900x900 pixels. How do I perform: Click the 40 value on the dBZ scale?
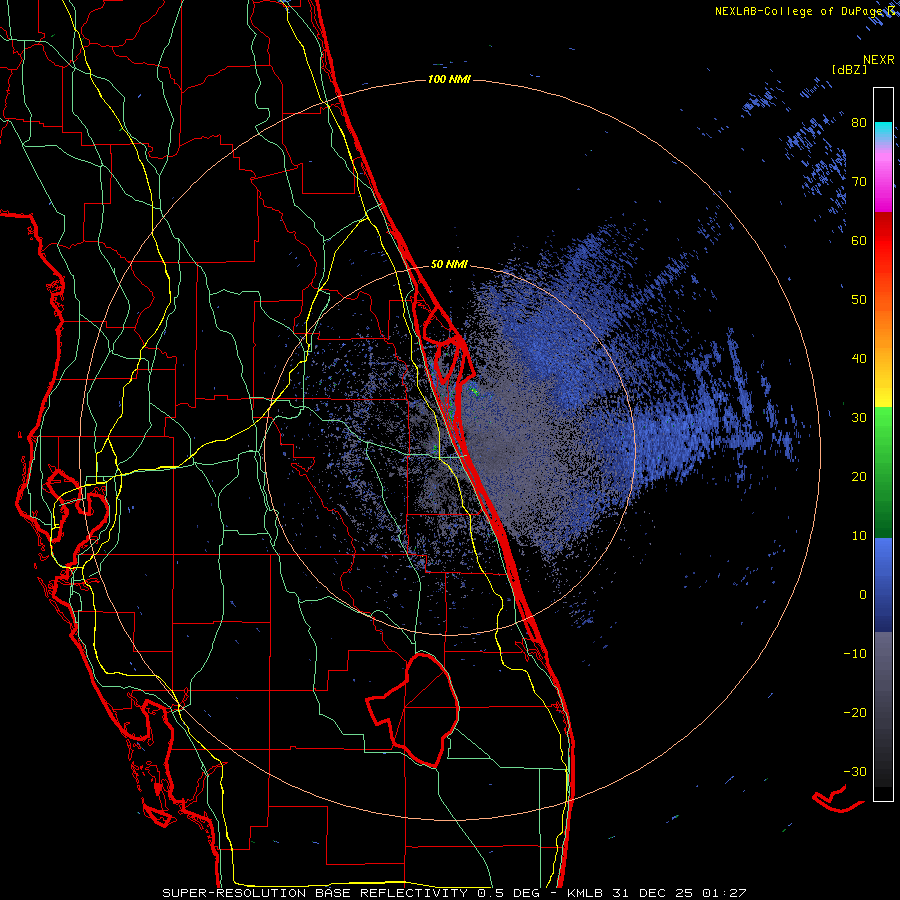[859, 359]
